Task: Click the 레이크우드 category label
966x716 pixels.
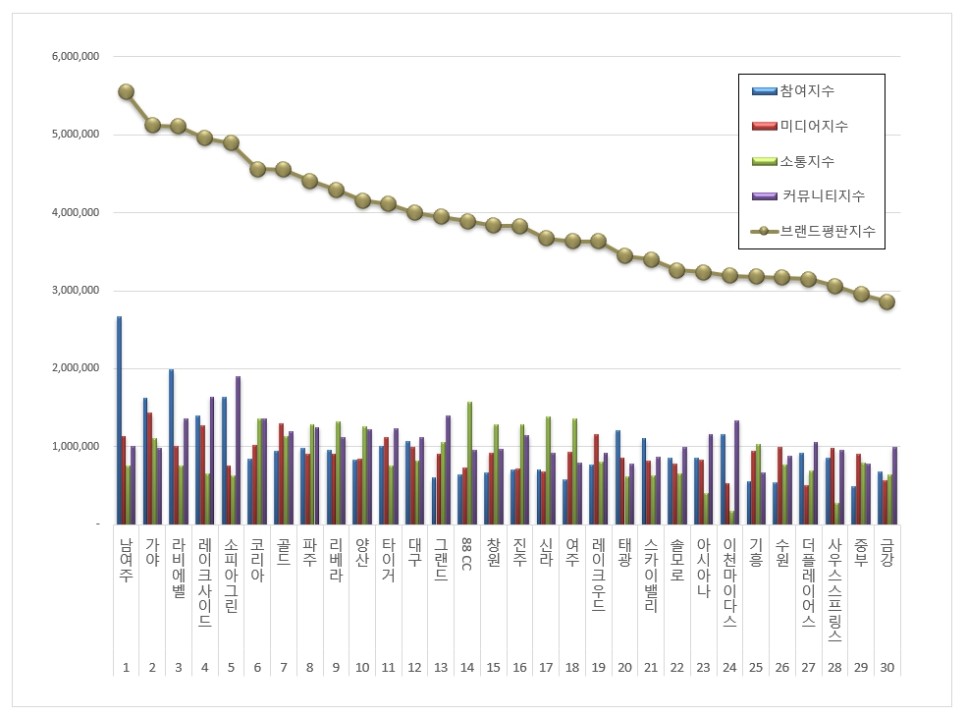Action: point(598,575)
